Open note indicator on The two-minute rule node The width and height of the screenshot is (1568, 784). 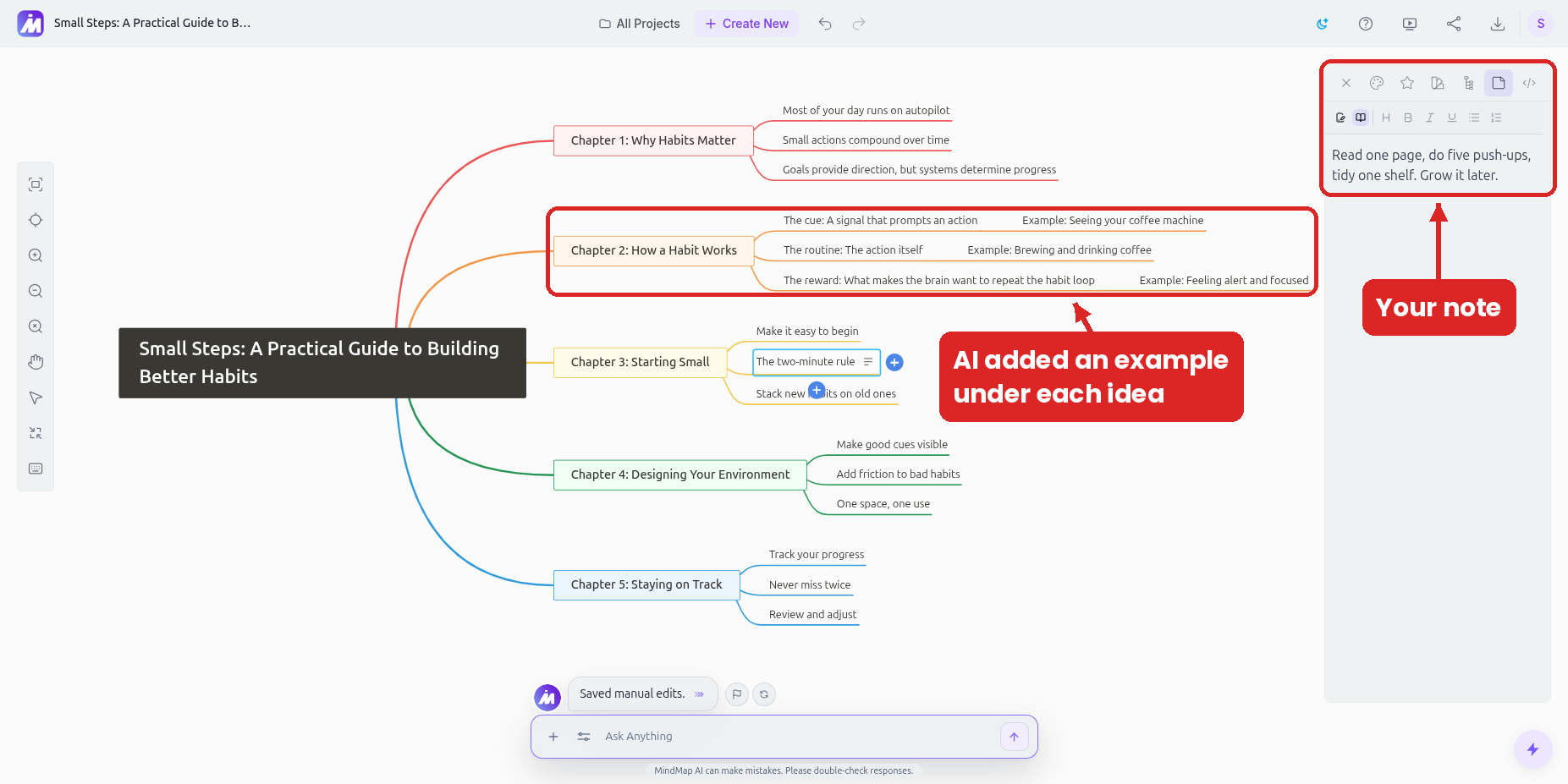(868, 361)
